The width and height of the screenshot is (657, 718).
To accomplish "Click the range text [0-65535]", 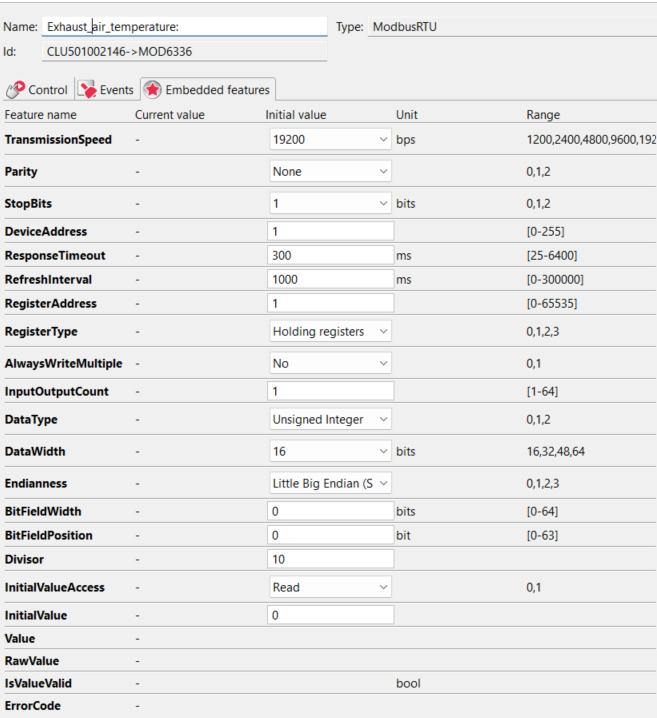I will (552, 303).
